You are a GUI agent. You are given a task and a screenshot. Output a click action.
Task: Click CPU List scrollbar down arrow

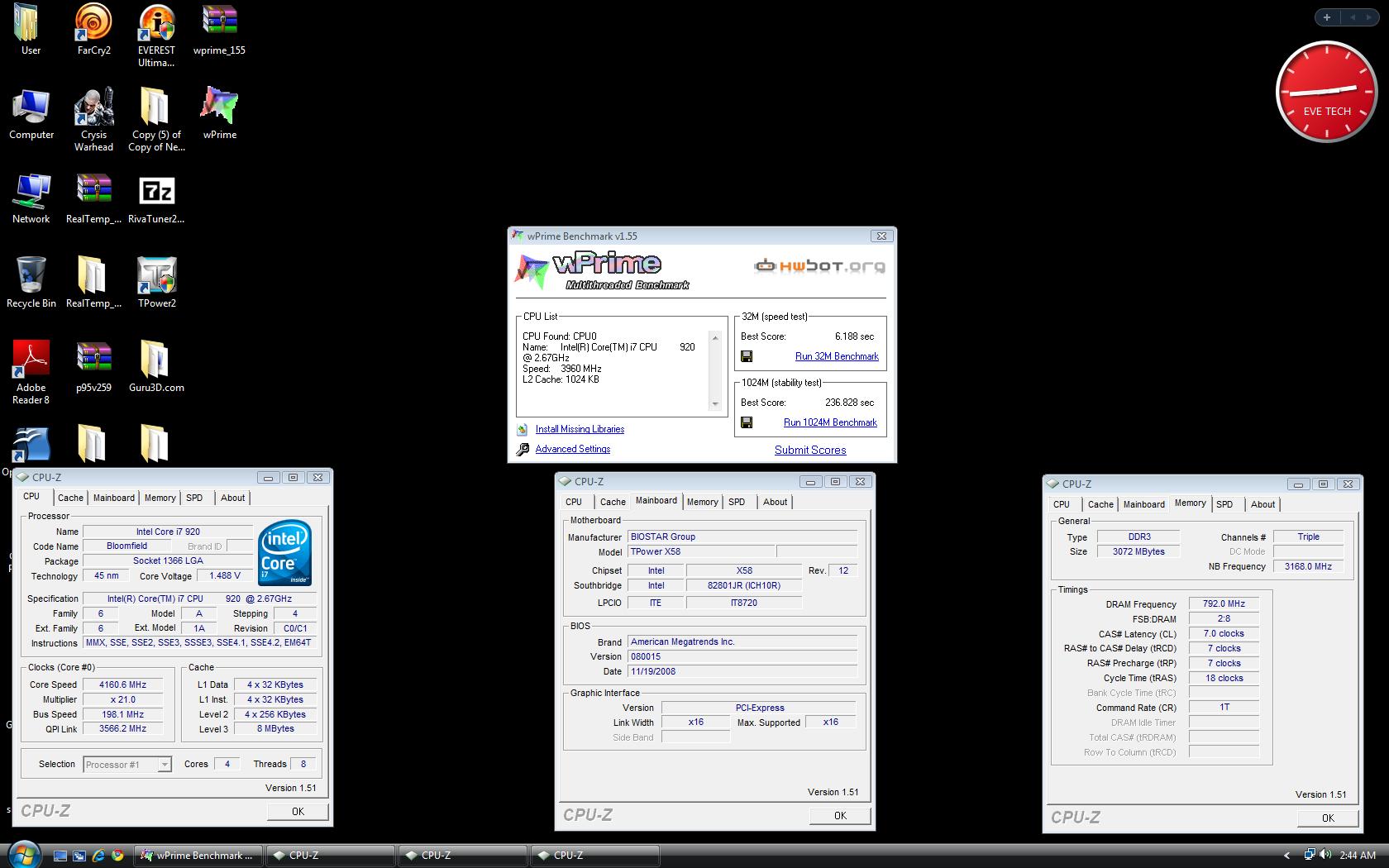tap(715, 404)
